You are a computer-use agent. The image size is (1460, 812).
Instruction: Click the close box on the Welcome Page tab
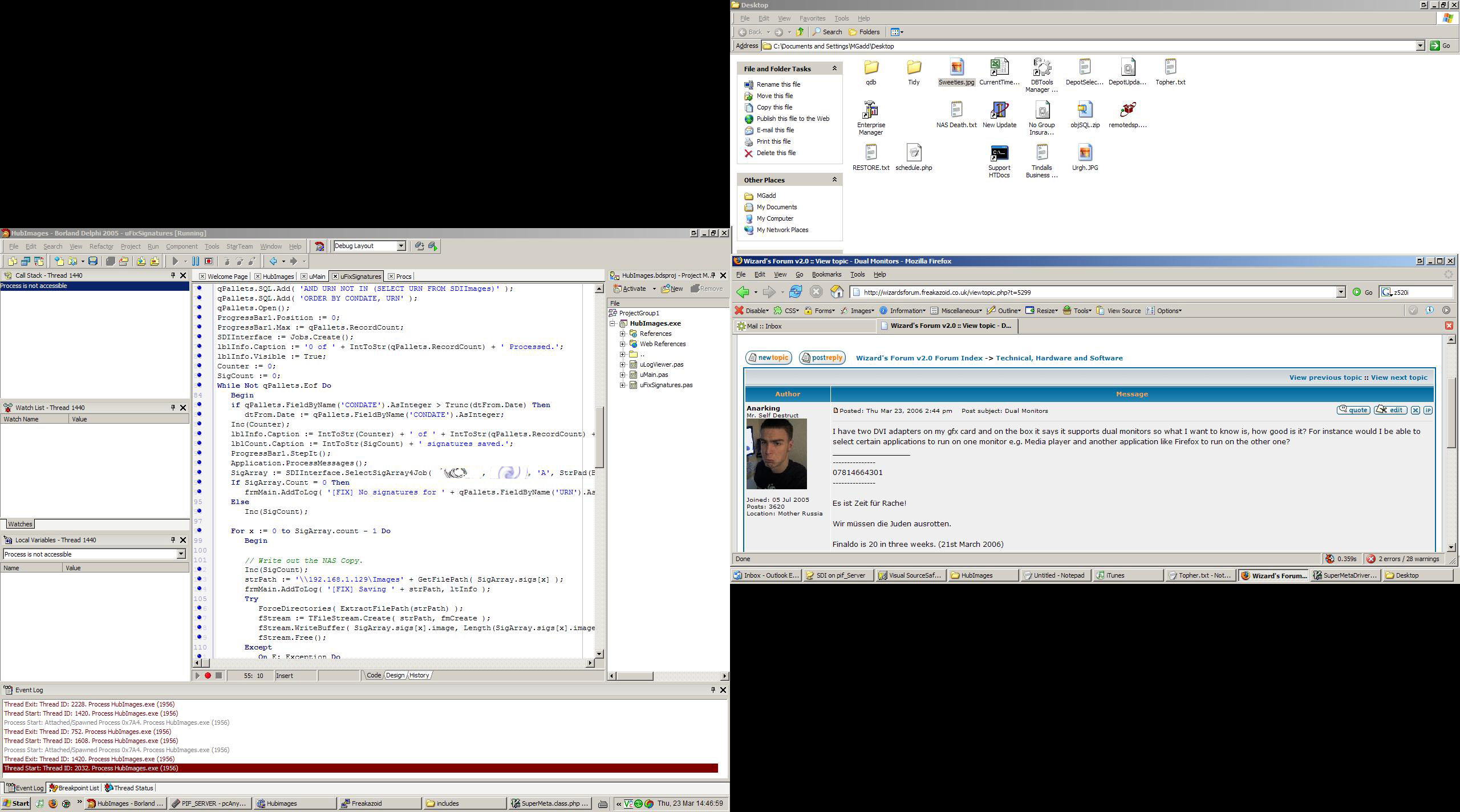click(x=202, y=277)
